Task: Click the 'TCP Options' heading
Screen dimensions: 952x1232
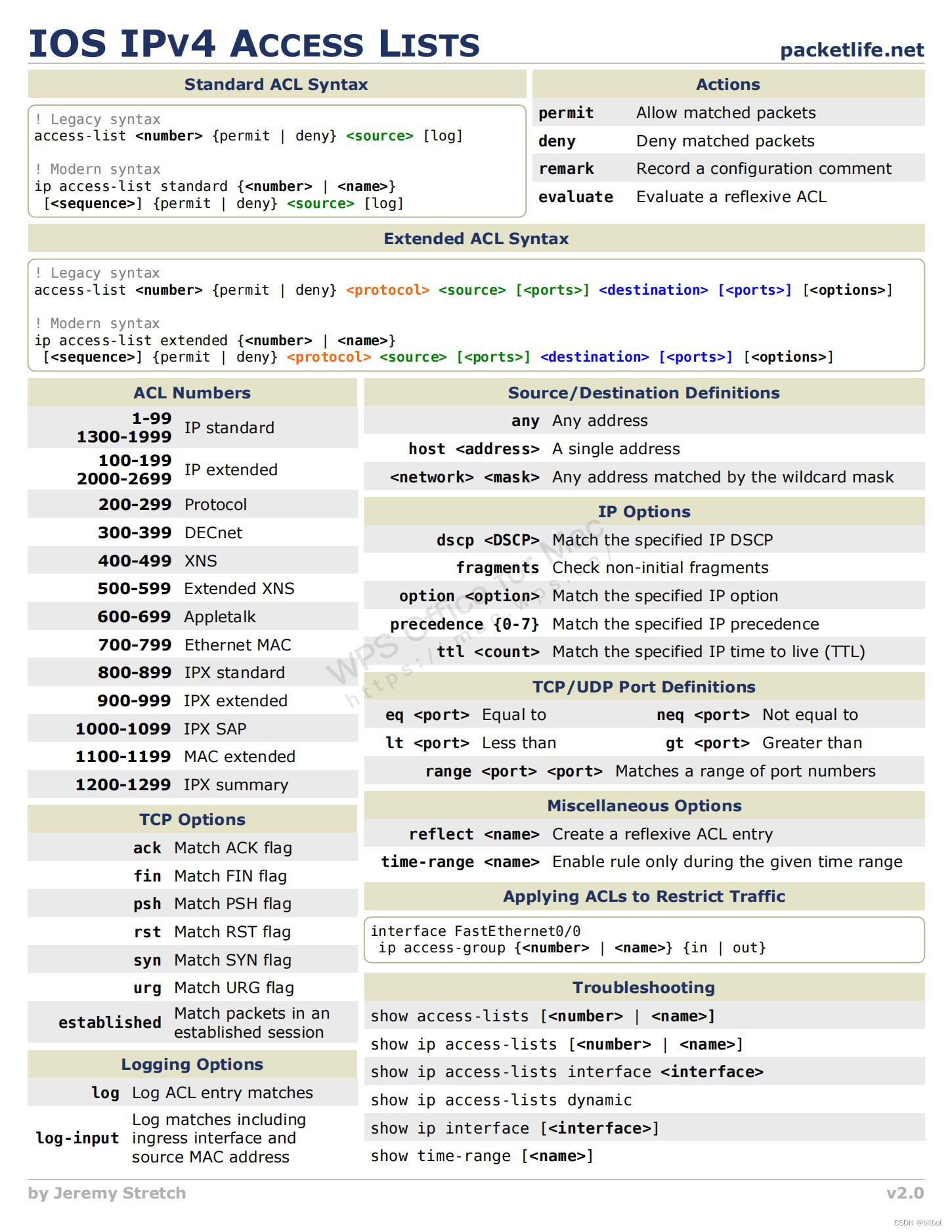Action: click(x=192, y=819)
